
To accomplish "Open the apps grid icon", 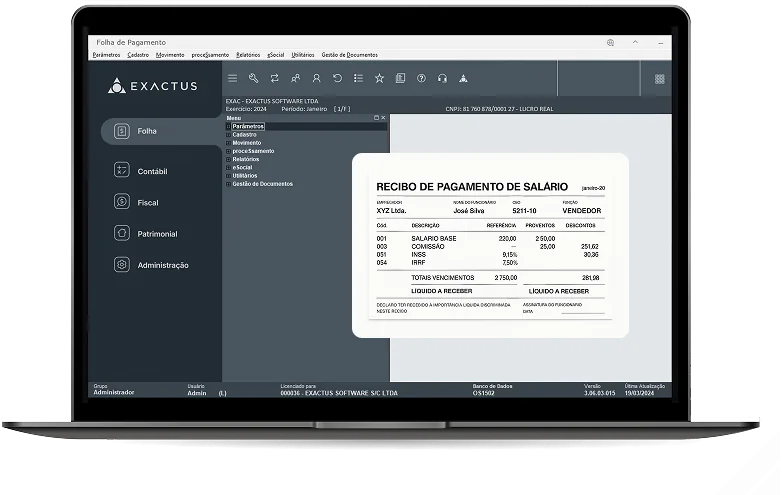I will click(x=659, y=79).
